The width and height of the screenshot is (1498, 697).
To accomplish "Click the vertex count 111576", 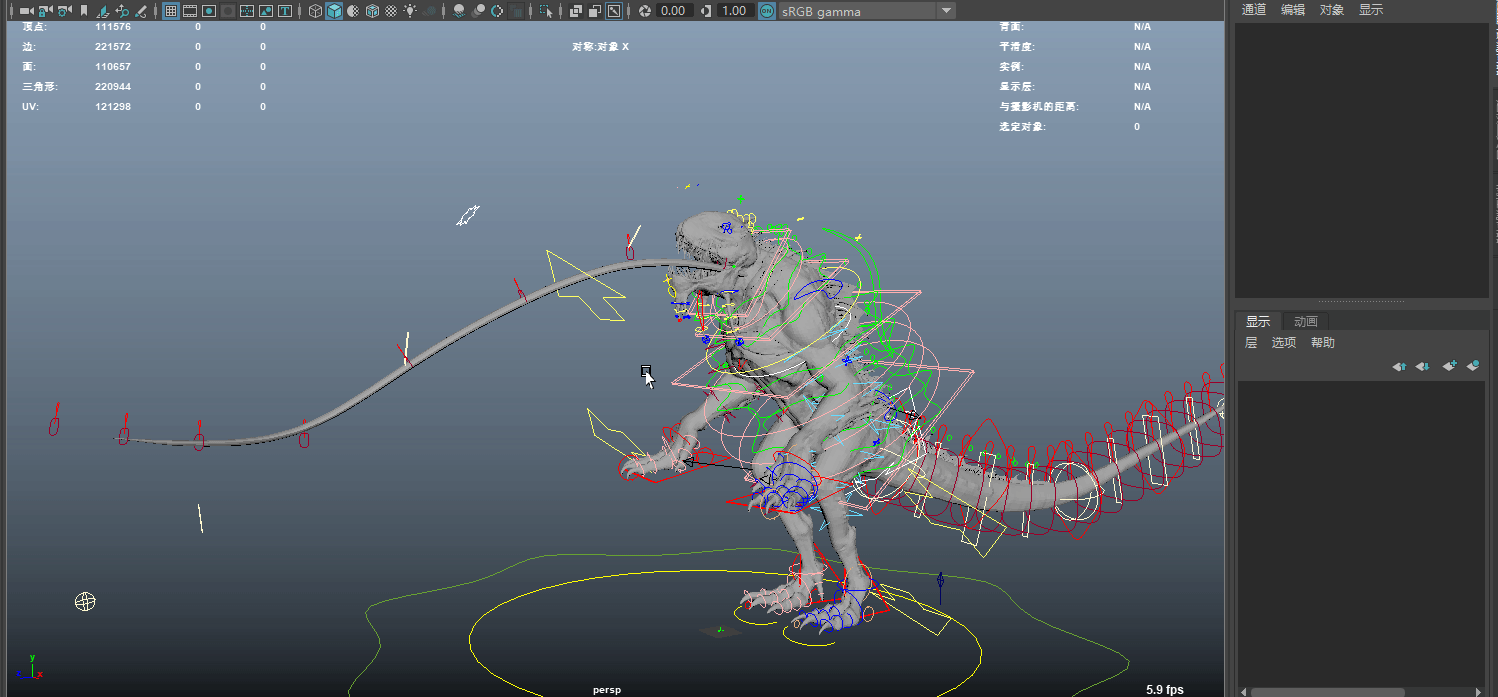I will point(113,27).
